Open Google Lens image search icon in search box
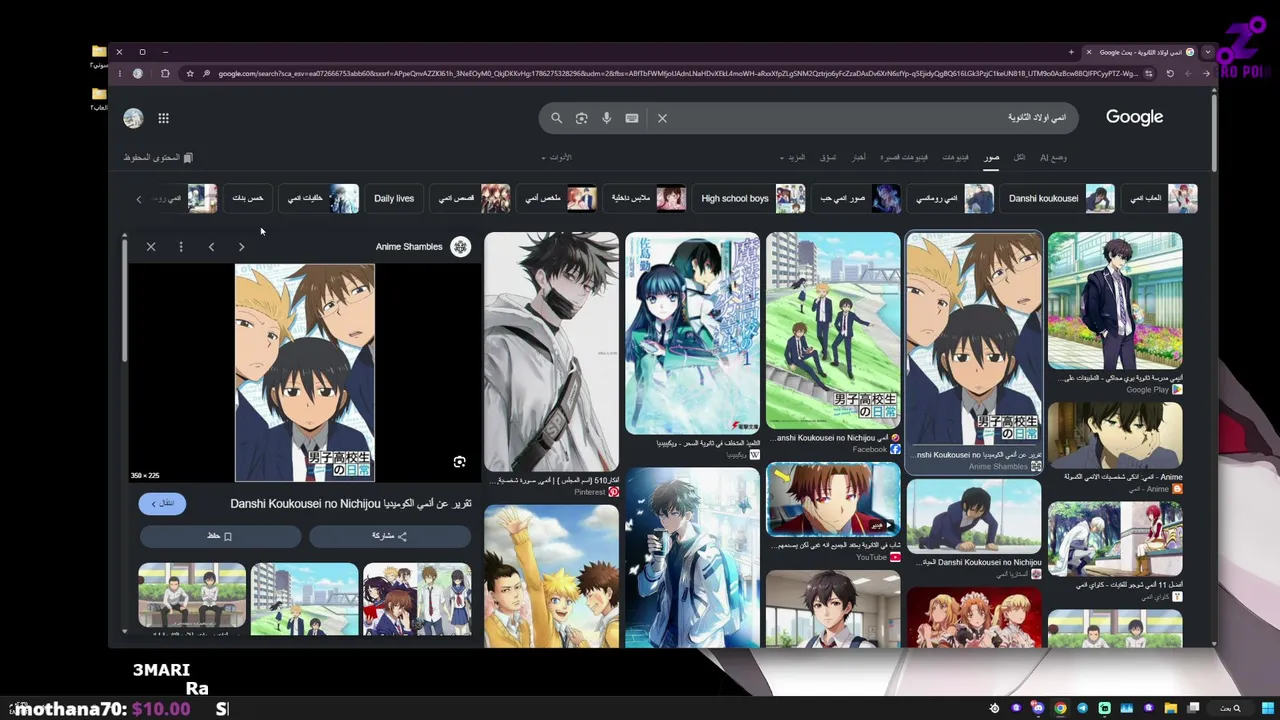Viewport: 1280px width, 720px height. point(582,118)
